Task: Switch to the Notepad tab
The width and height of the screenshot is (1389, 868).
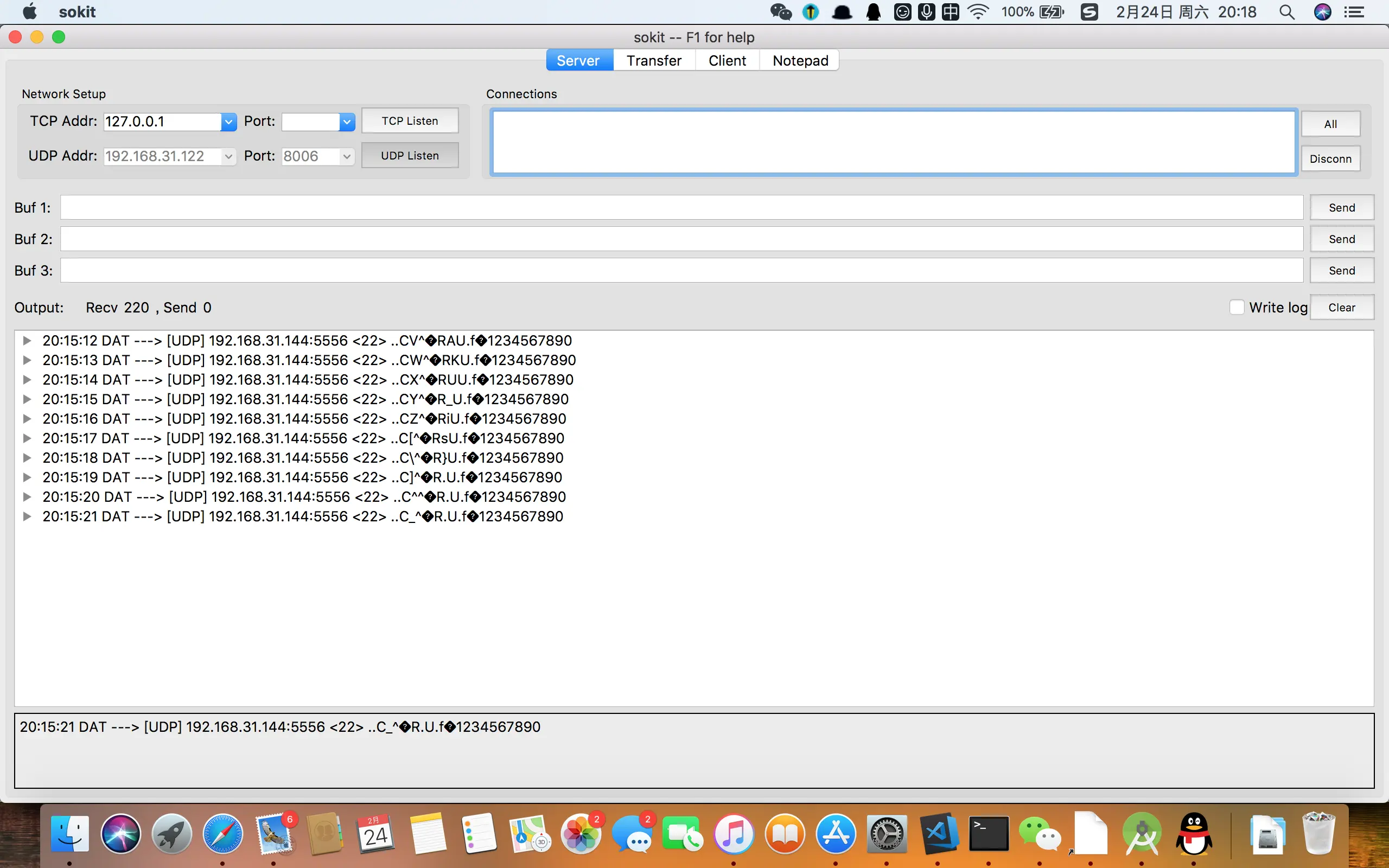Action: pyautogui.click(x=800, y=60)
